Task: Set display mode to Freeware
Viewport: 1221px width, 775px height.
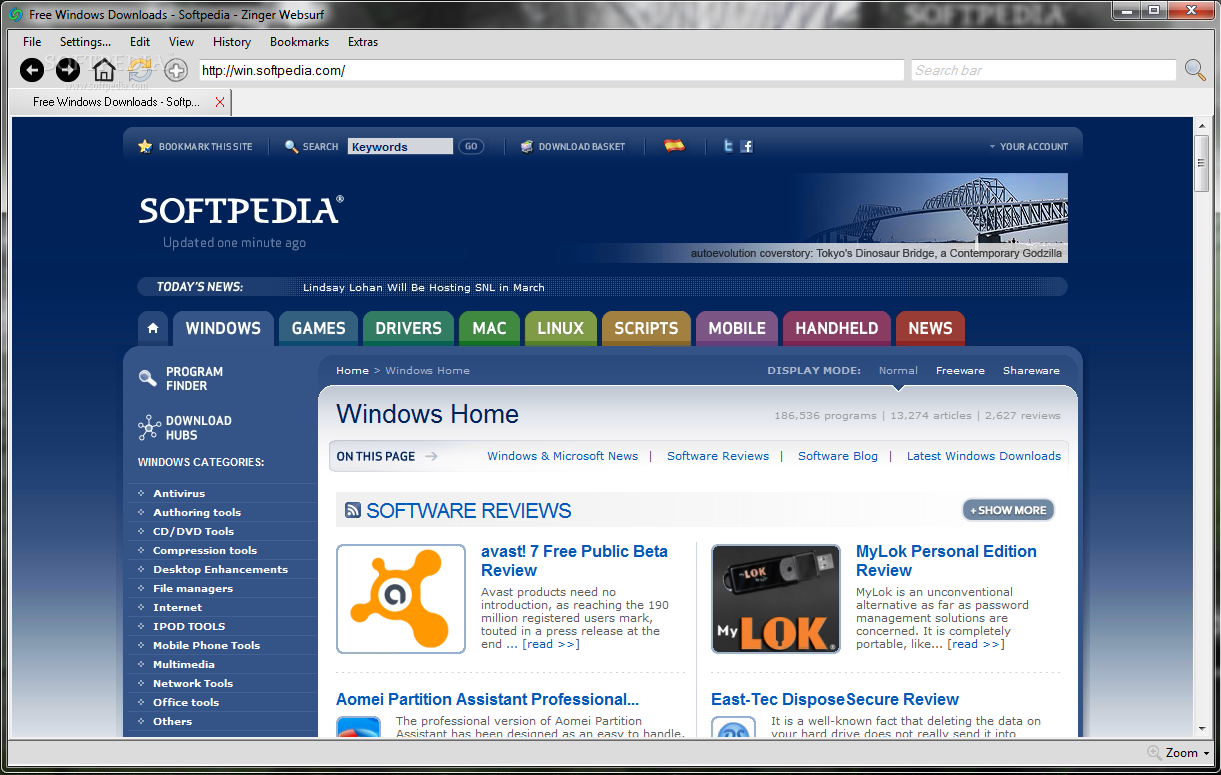Action: click(960, 371)
